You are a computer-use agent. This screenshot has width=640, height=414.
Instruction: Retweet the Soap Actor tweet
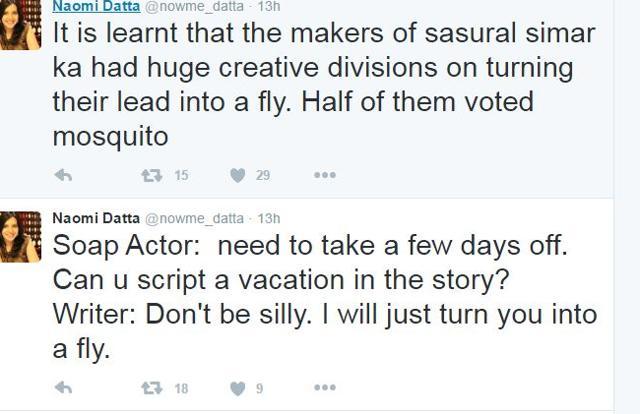pyautogui.click(x=151, y=388)
